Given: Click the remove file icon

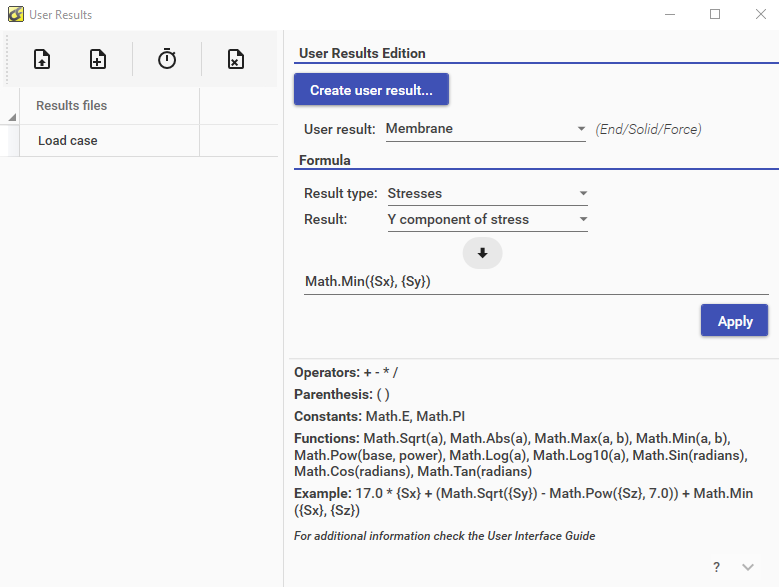Looking at the screenshot, I should [235, 60].
